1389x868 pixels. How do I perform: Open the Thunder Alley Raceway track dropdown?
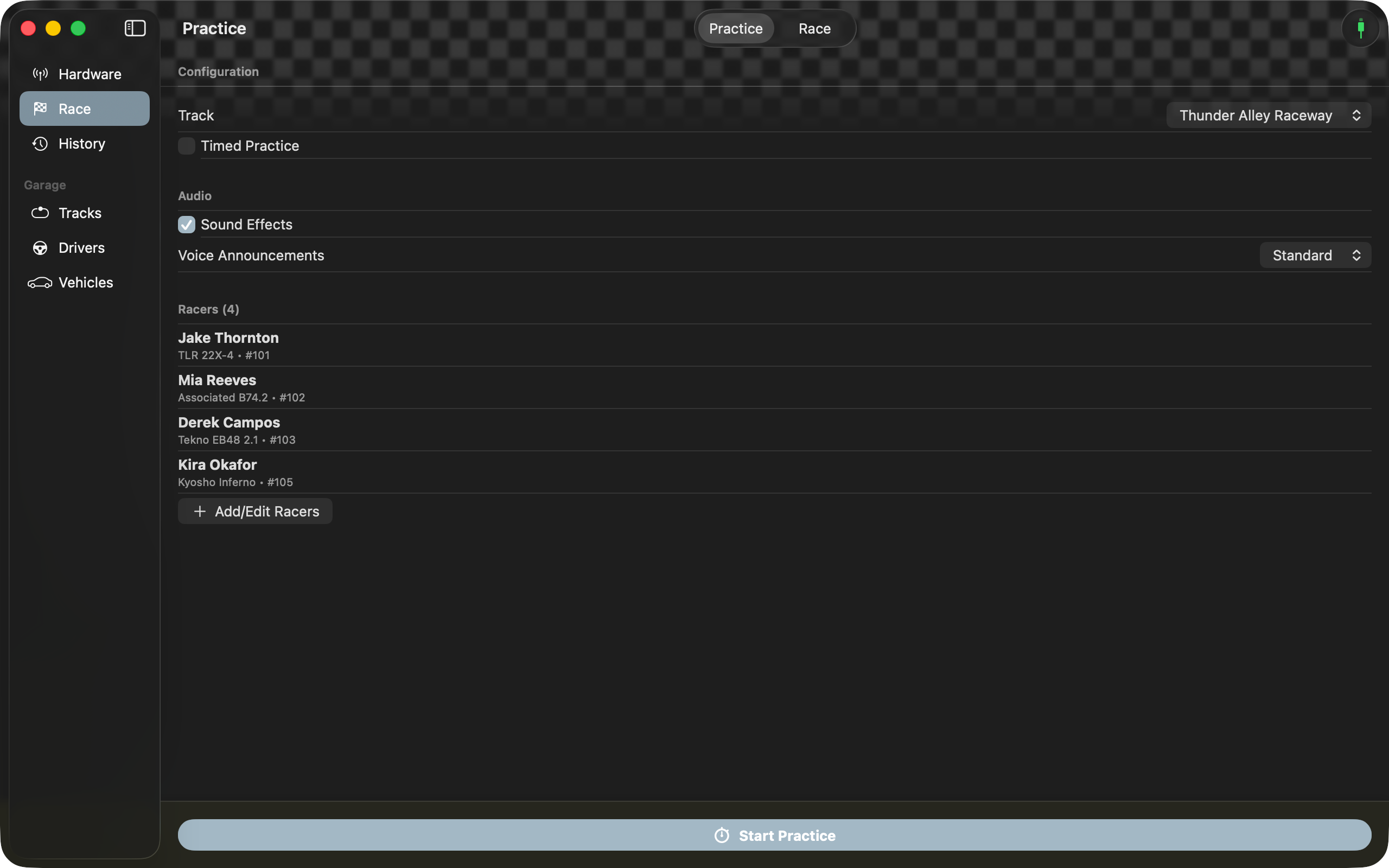(1269, 116)
